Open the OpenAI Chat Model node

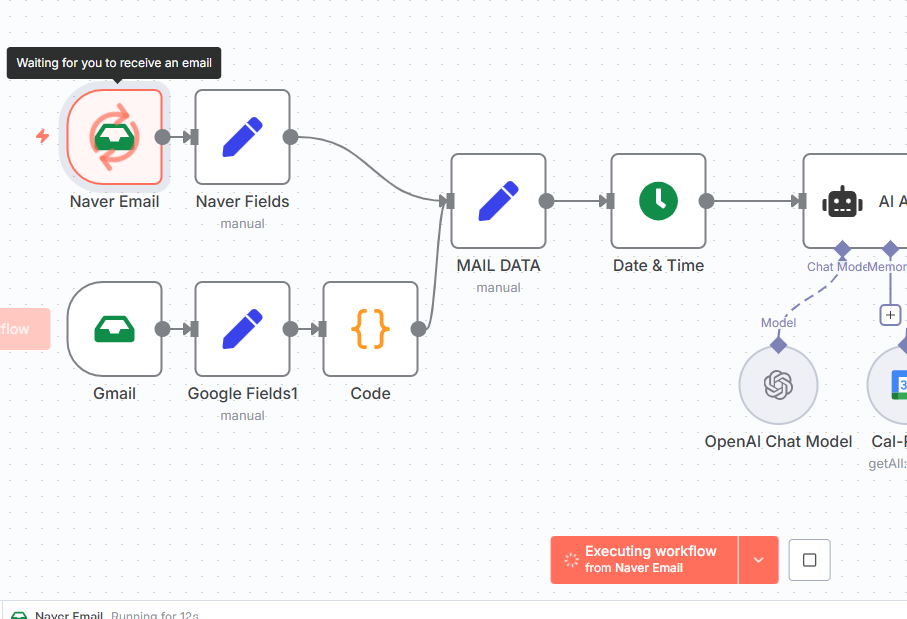(x=779, y=385)
